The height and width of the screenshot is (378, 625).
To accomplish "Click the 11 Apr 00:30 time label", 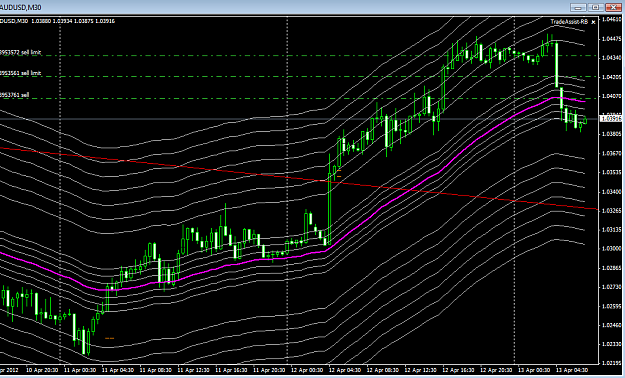I will click(80, 370).
